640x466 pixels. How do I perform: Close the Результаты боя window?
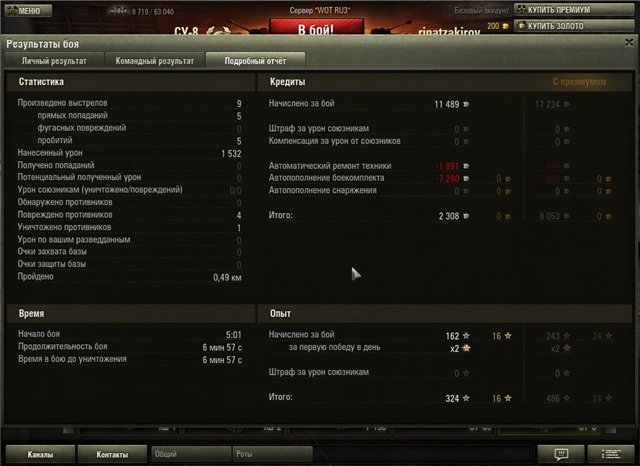(x=629, y=42)
